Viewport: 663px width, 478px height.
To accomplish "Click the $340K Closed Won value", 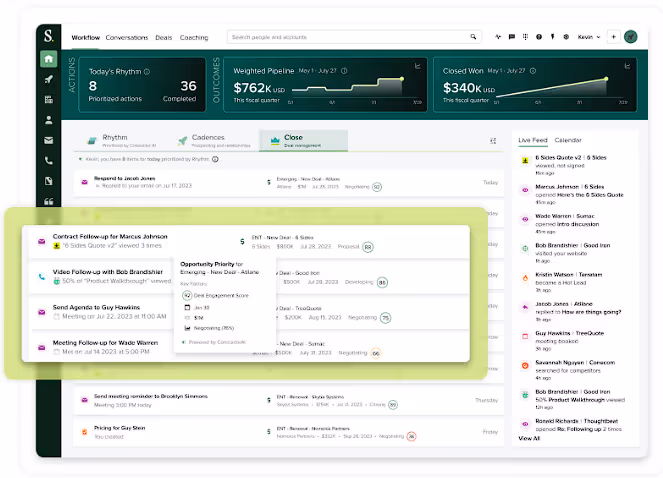I will pos(468,88).
